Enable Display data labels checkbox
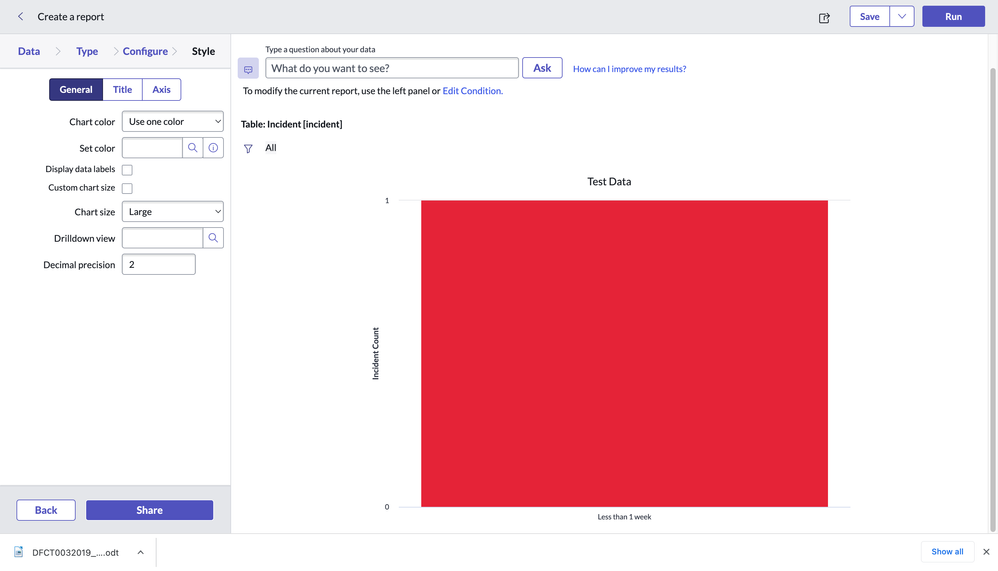The width and height of the screenshot is (998, 571). pyautogui.click(x=127, y=170)
